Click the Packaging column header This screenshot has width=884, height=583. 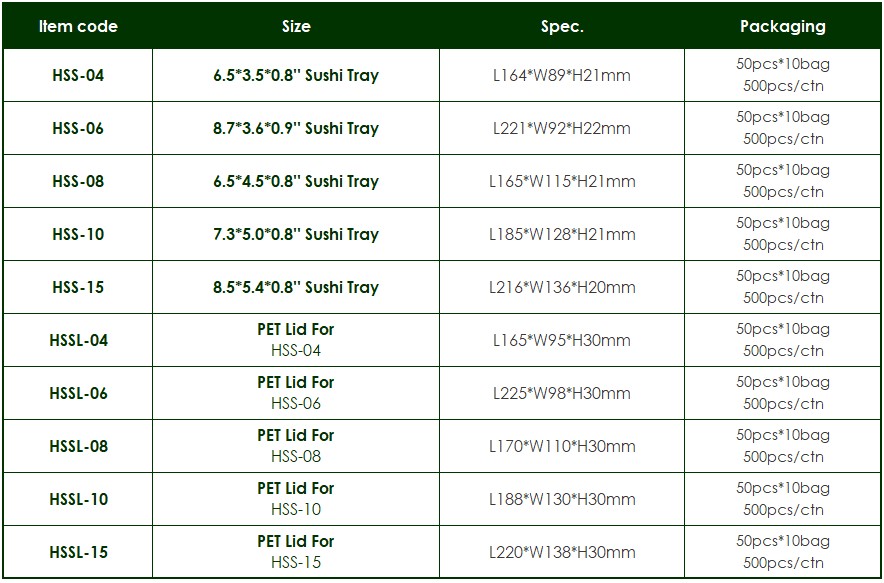point(783,27)
